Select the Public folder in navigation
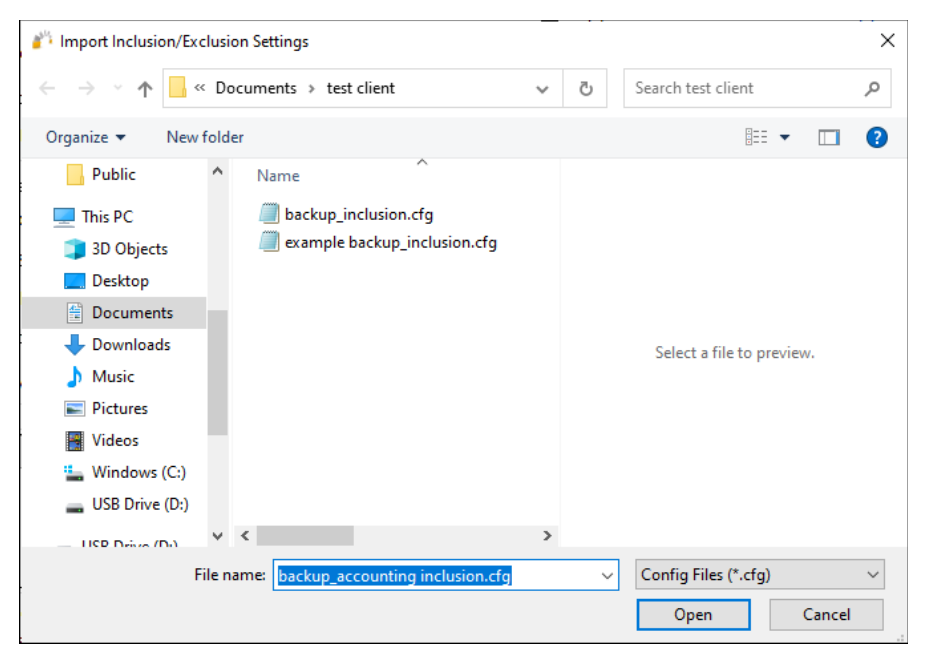This screenshot has height=663, width=927. (114, 174)
